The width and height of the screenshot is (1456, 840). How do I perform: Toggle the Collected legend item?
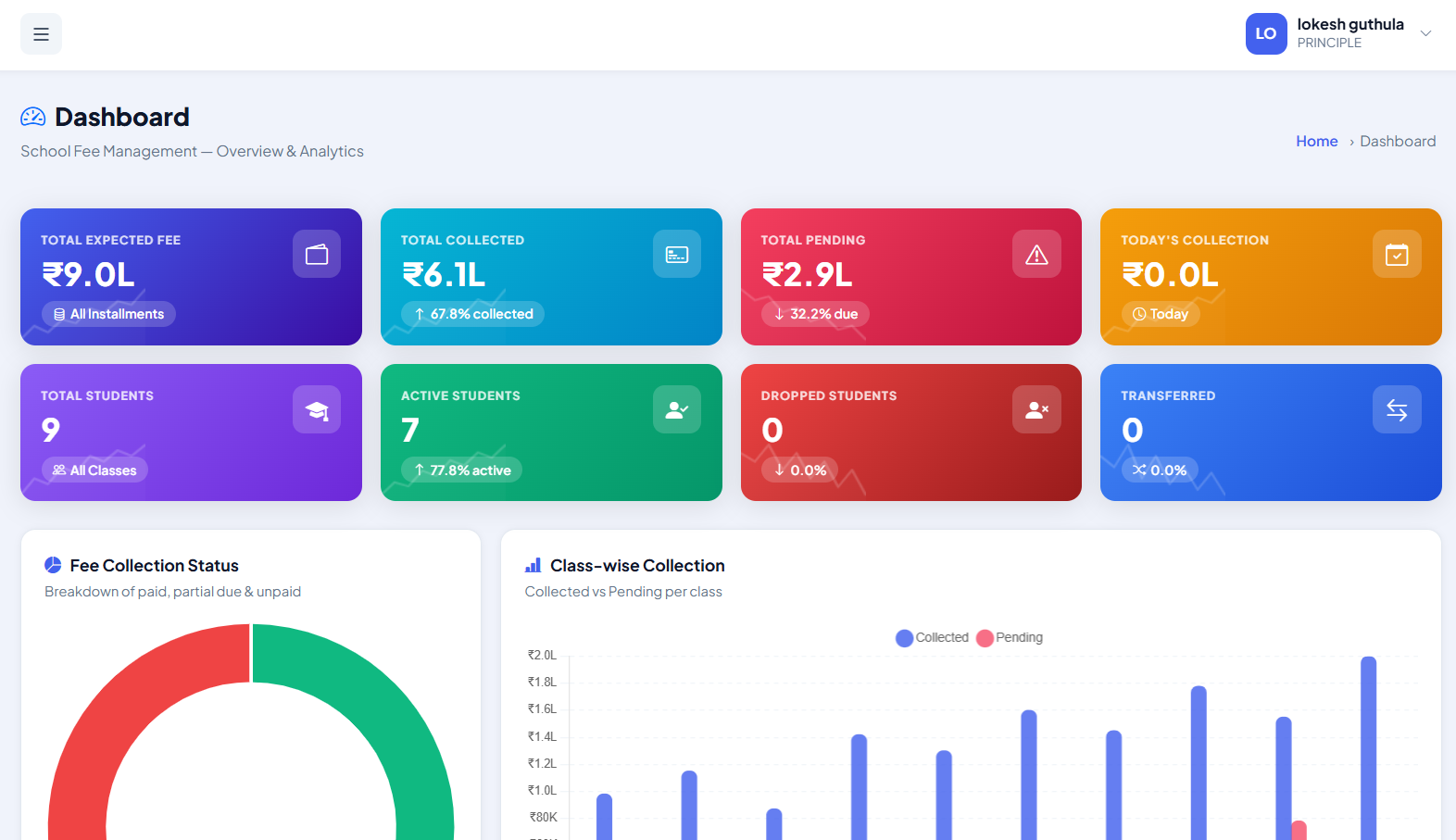[932, 638]
